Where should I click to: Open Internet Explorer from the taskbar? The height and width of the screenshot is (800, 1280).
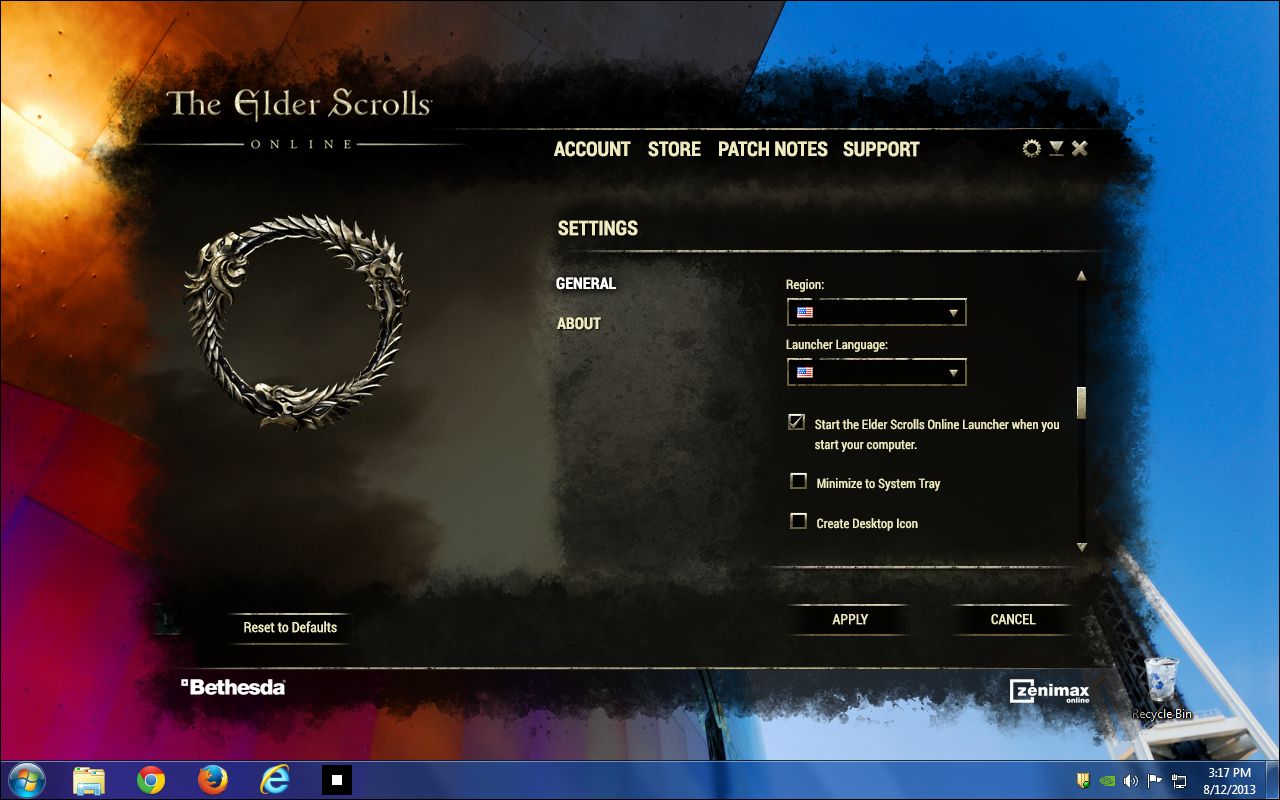pos(274,780)
